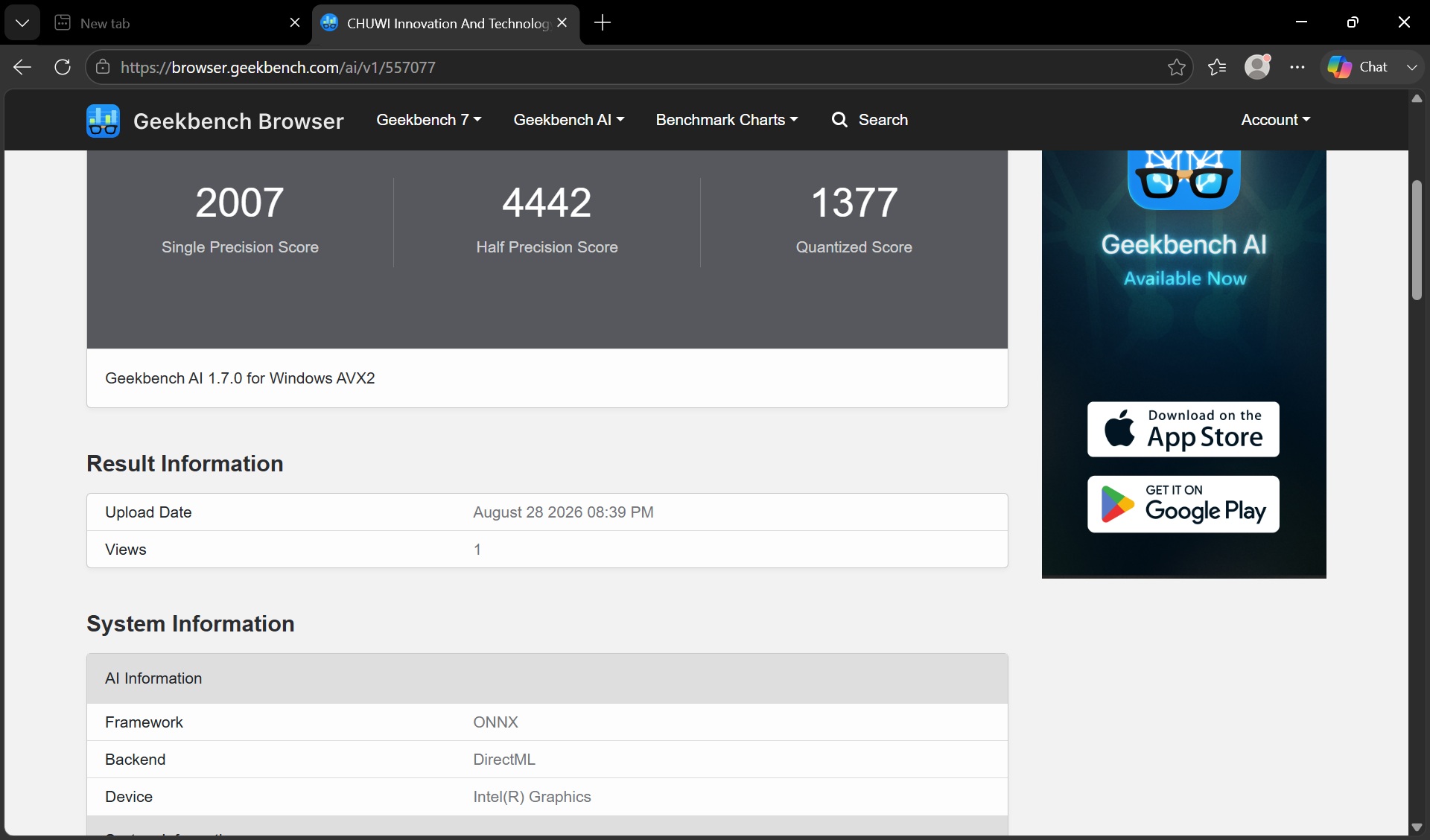This screenshot has height=840, width=1430.
Task: Expand the Copilot Chat options chevron
Action: pos(1411,67)
